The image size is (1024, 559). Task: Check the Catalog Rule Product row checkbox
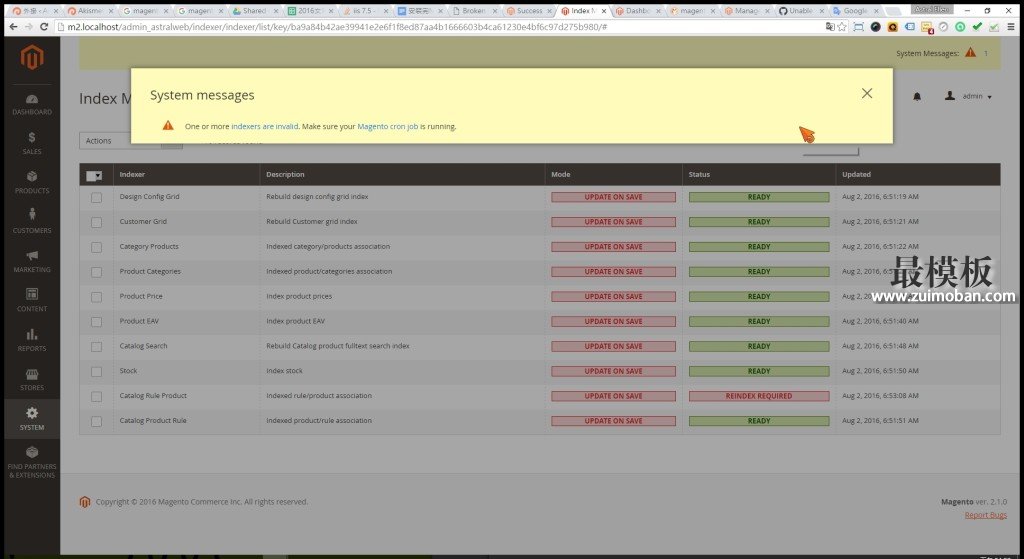click(x=97, y=396)
